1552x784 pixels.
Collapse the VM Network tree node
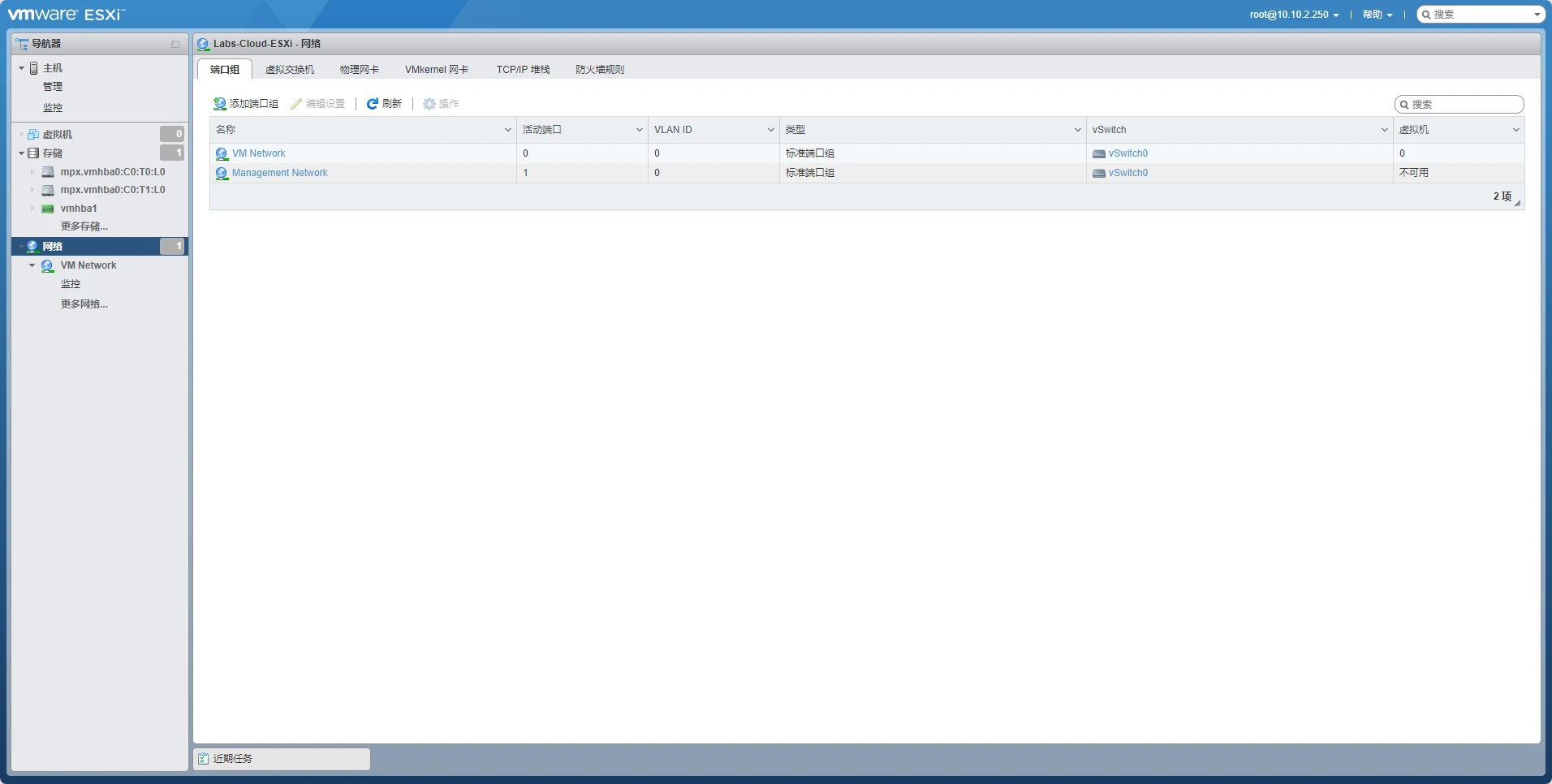(32, 265)
